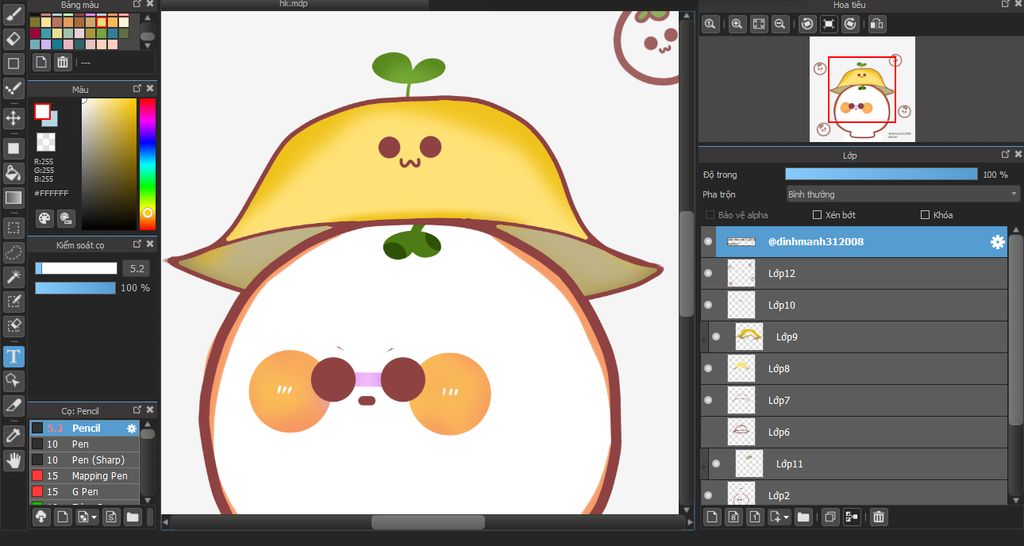The width and height of the screenshot is (1024, 546).
Task: Toggle Bảo vệ alpha checkbox
Action: coord(710,215)
